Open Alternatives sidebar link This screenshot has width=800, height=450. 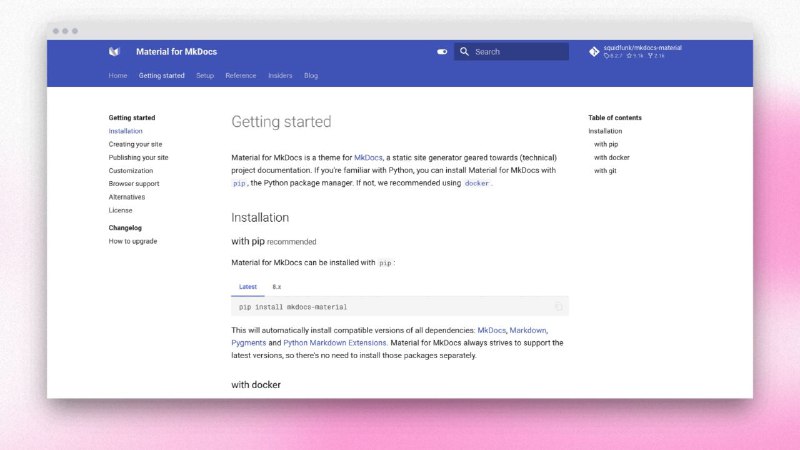127,197
